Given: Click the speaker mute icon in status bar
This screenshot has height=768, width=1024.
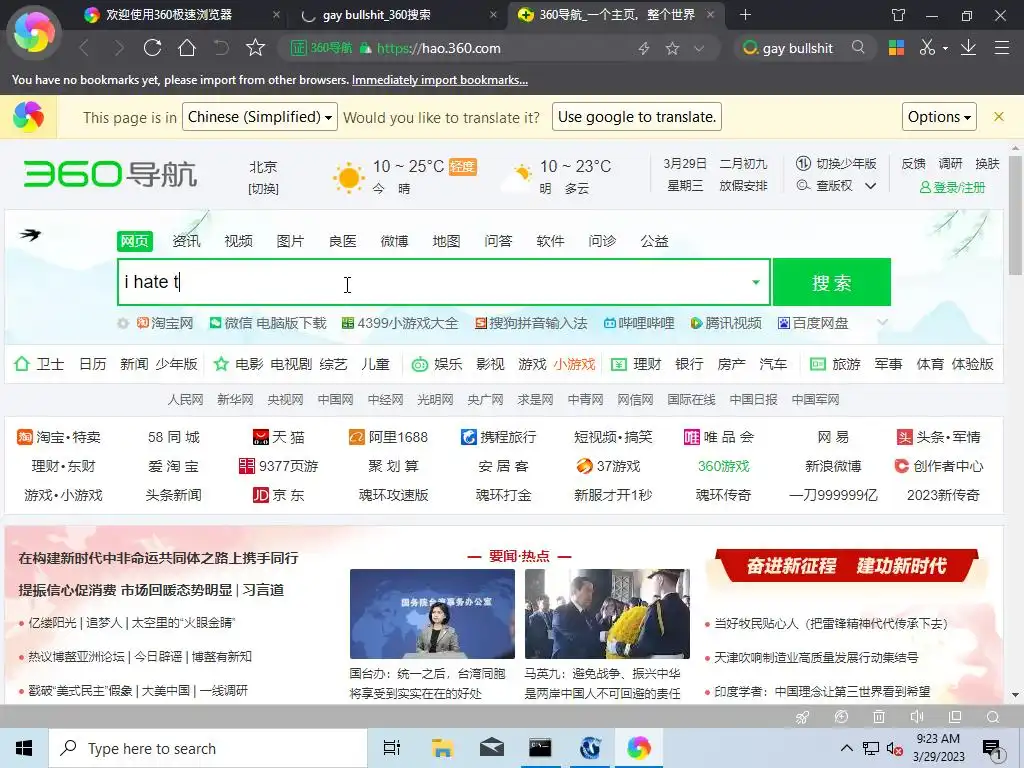Looking at the screenshot, I should 917,717.
